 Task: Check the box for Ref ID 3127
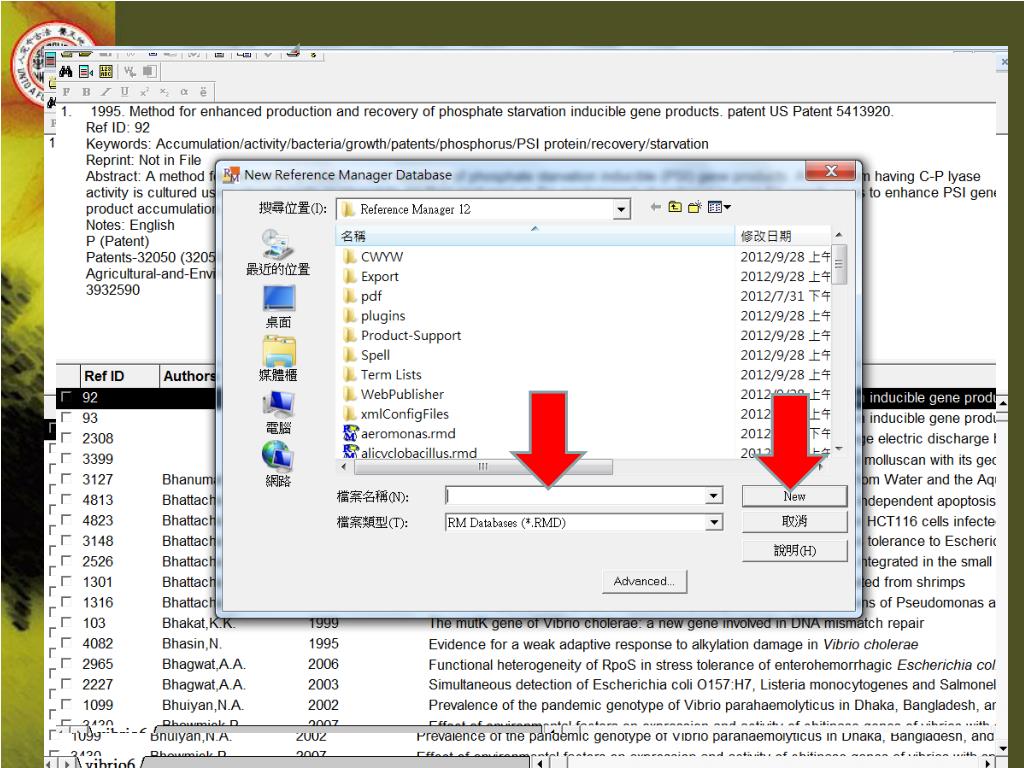[x=66, y=479]
